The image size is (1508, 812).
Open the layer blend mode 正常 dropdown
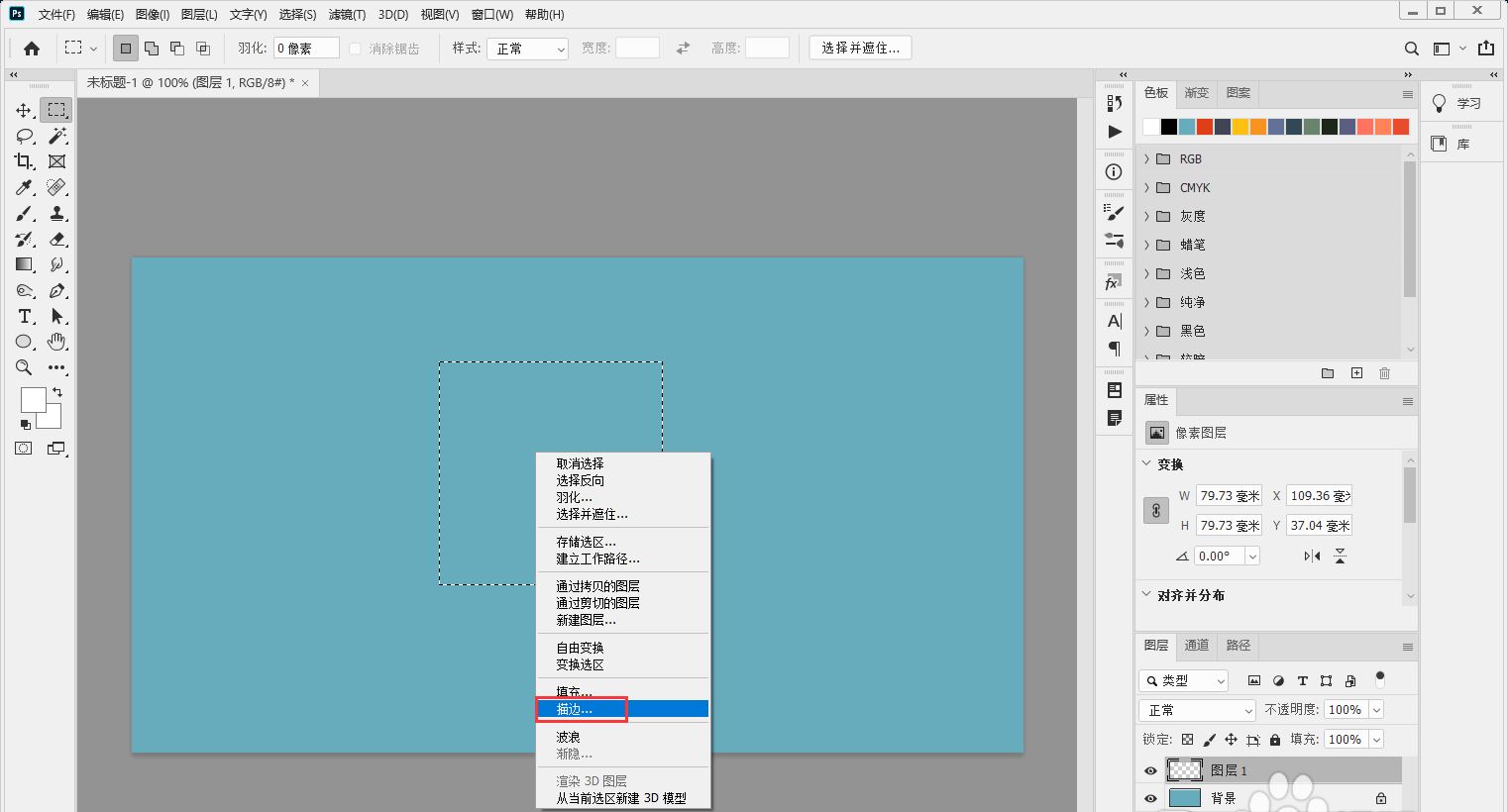click(1198, 710)
